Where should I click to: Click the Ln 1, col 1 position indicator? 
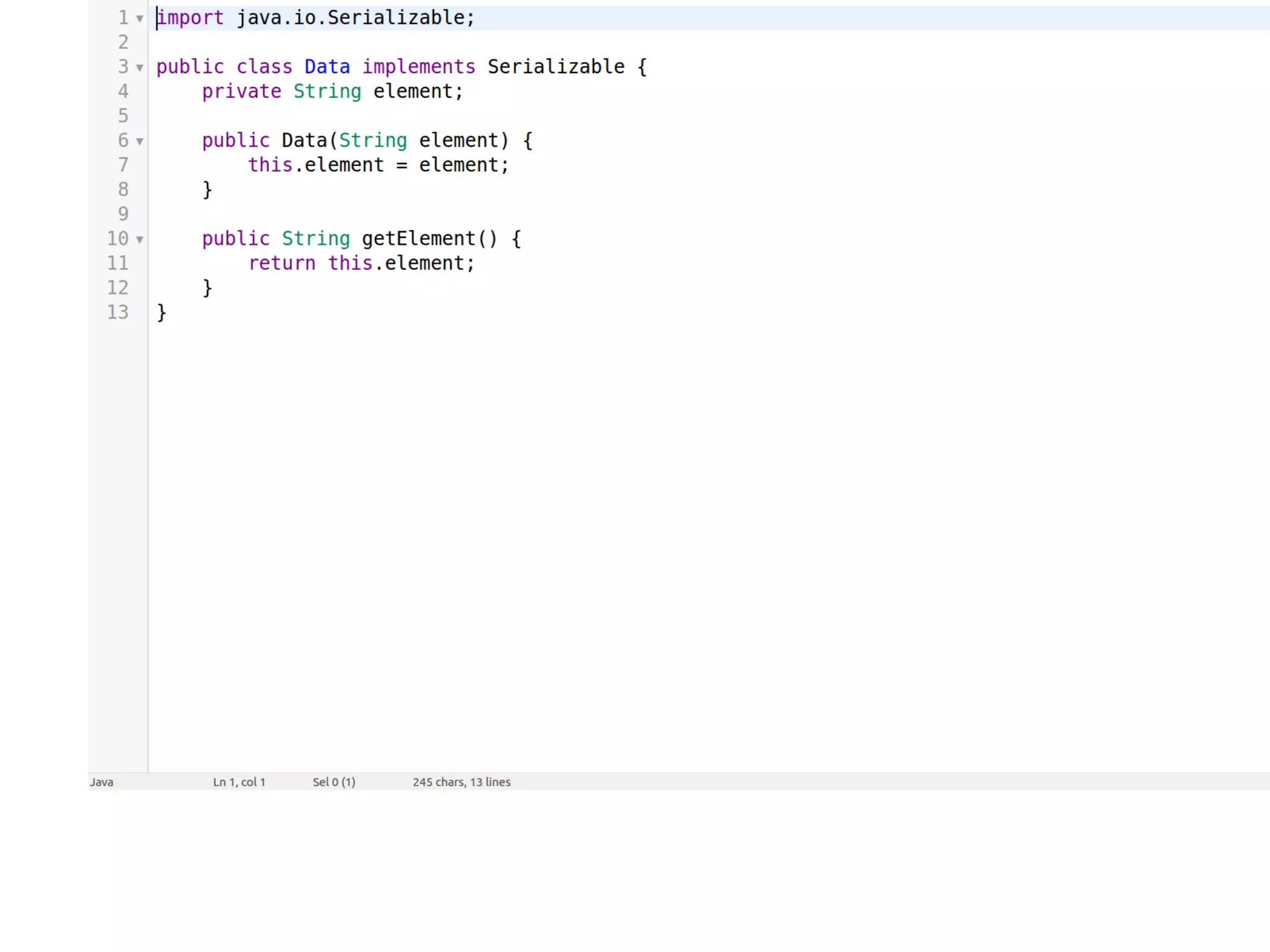[239, 782]
